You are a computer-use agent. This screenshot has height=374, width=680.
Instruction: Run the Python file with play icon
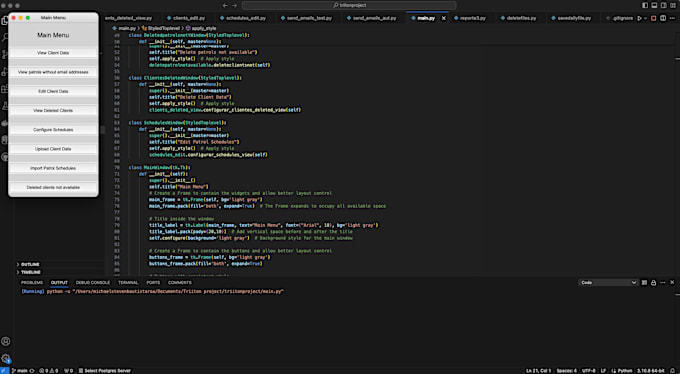tap(640, 18)
